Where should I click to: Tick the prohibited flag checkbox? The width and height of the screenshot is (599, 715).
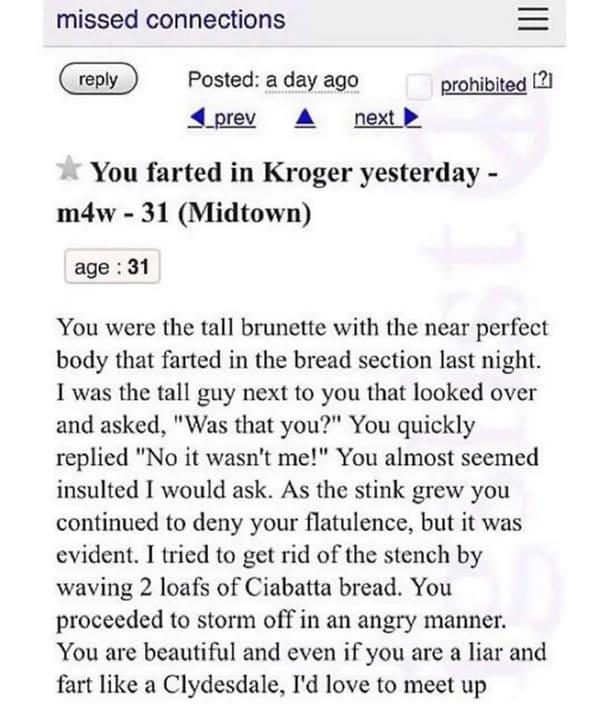click(x=419, y=86)
